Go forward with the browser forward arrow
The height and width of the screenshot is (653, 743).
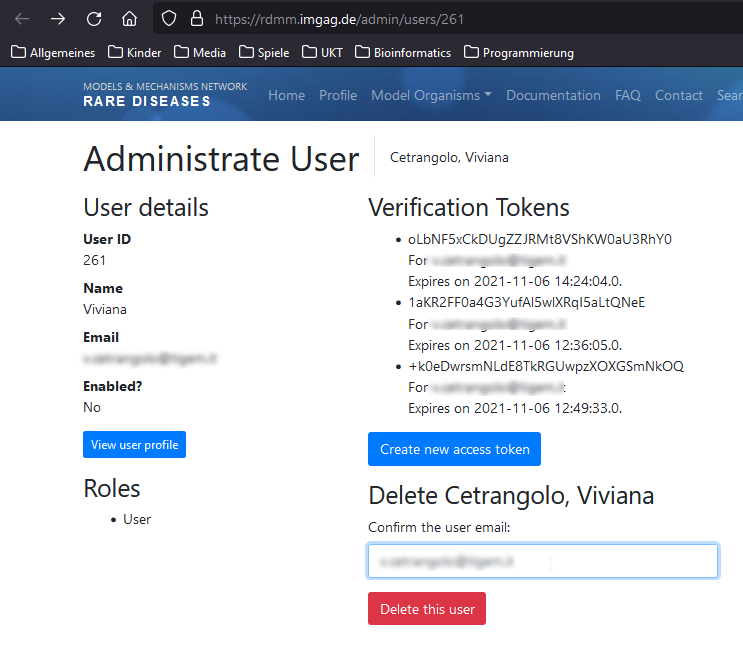coord(58,19)
